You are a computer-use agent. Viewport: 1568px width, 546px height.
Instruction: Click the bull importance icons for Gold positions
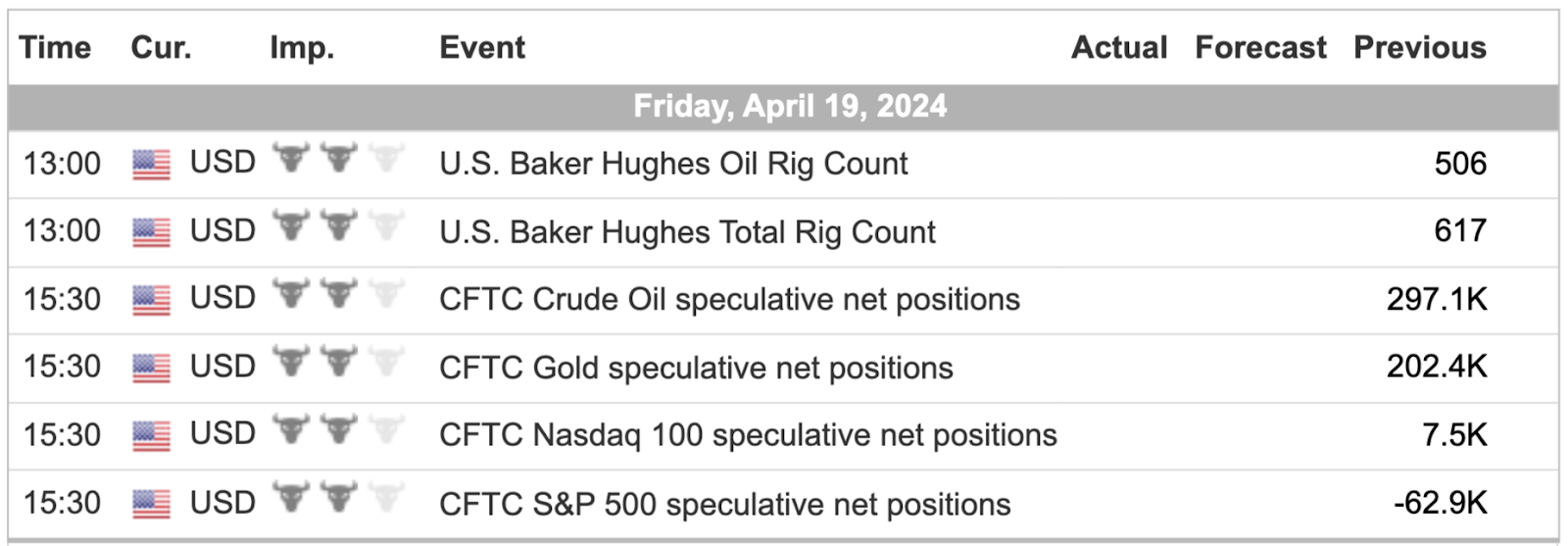338,361
